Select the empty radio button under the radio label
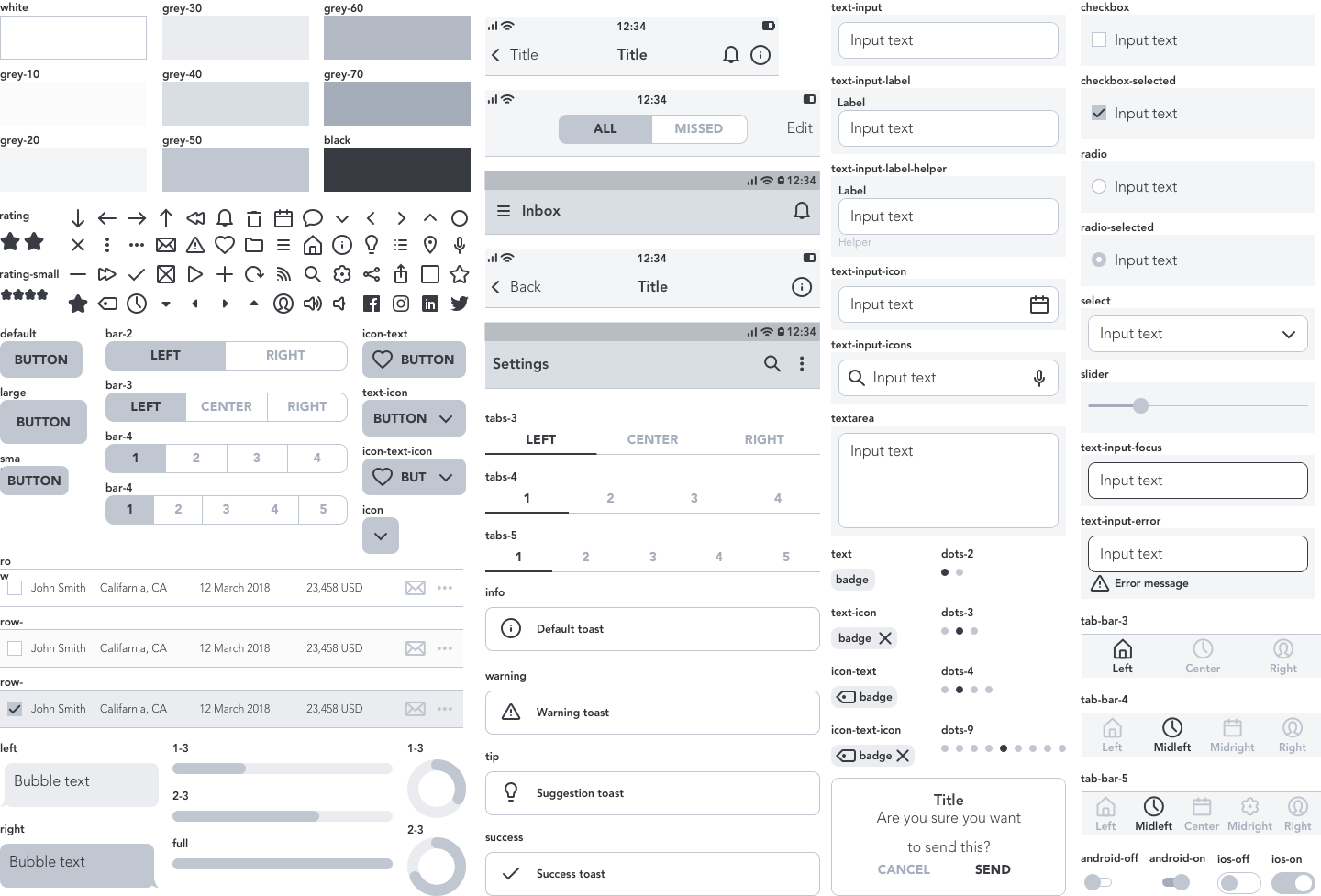 (1099, 187)
